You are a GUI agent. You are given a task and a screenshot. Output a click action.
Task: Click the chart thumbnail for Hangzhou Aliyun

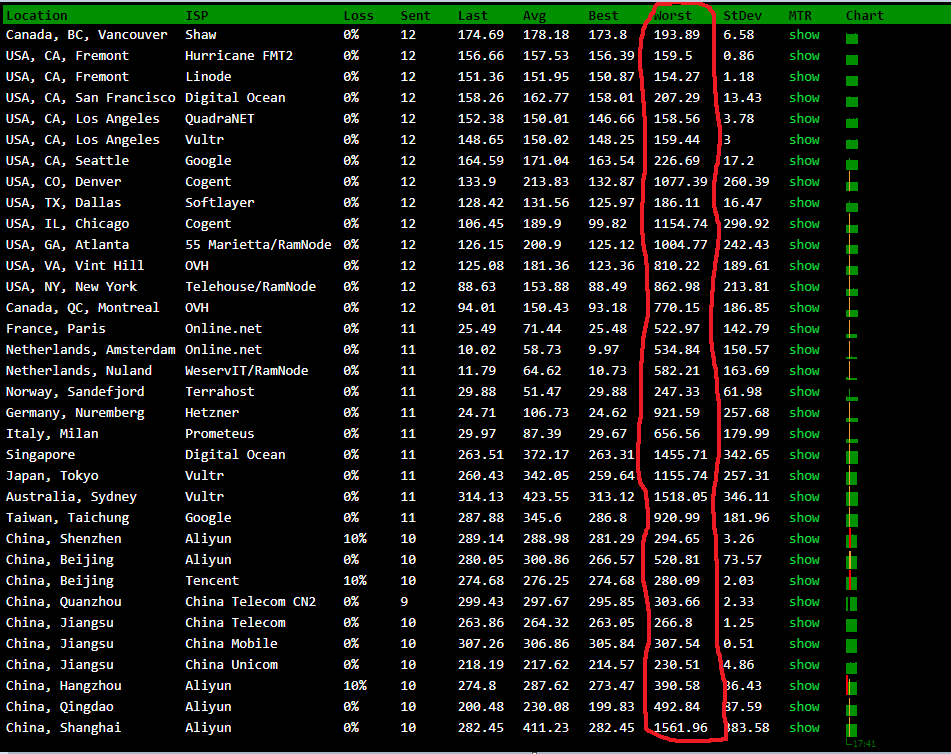852,686
